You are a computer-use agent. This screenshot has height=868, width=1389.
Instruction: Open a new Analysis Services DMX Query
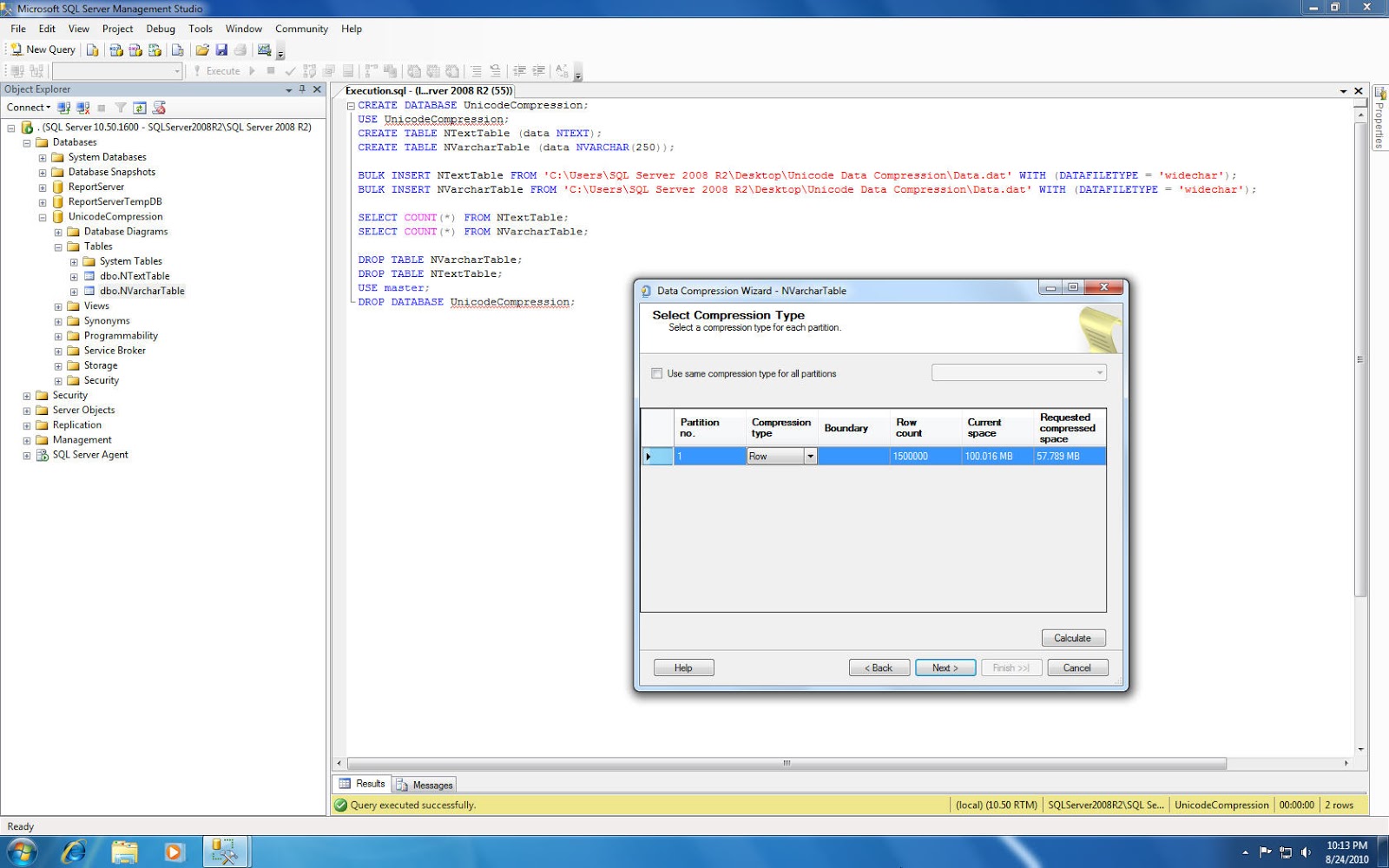point(135,49)
